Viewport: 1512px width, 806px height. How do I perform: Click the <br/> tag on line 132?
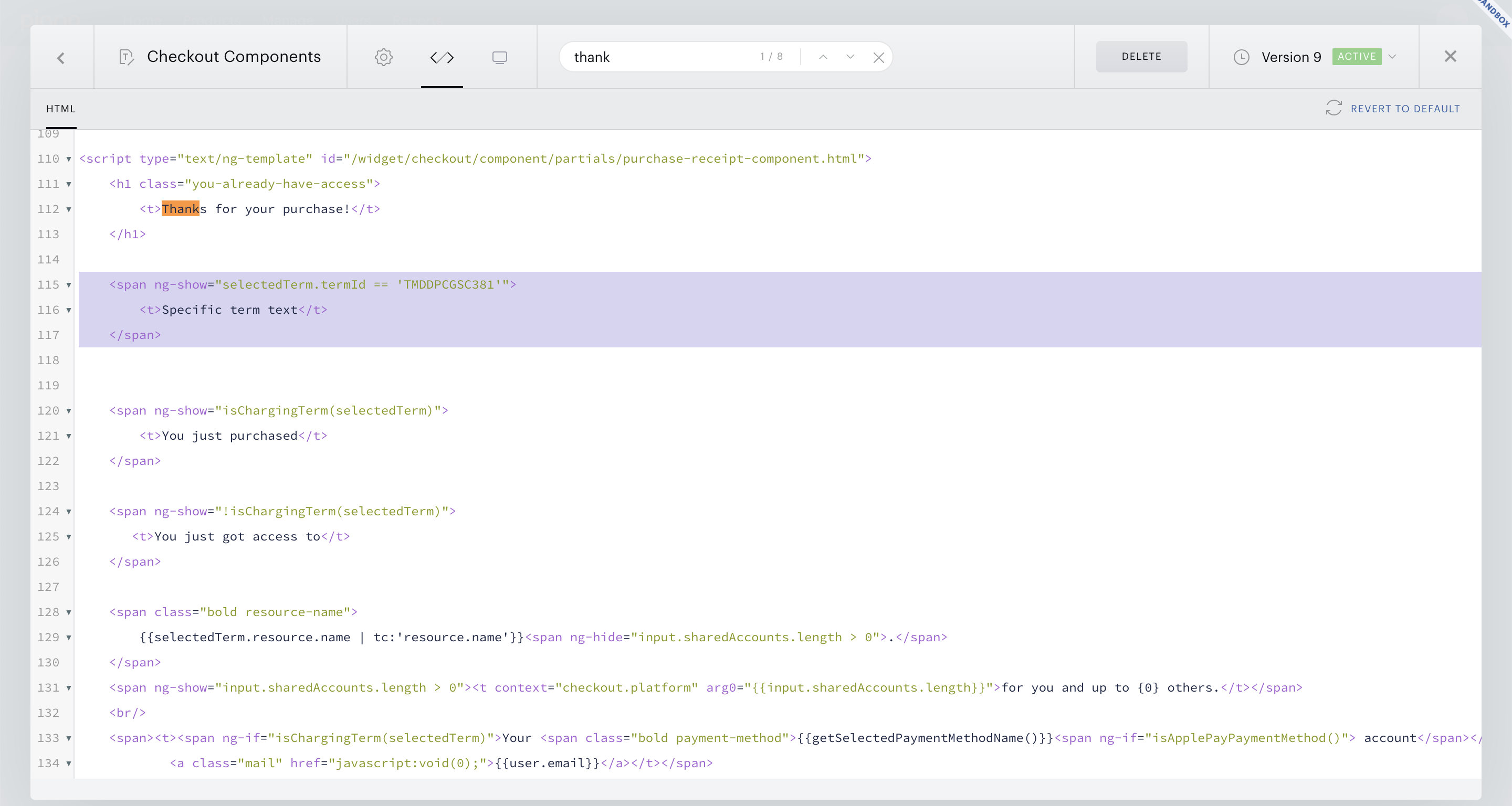pyautogui.click(x=128, y=713)
